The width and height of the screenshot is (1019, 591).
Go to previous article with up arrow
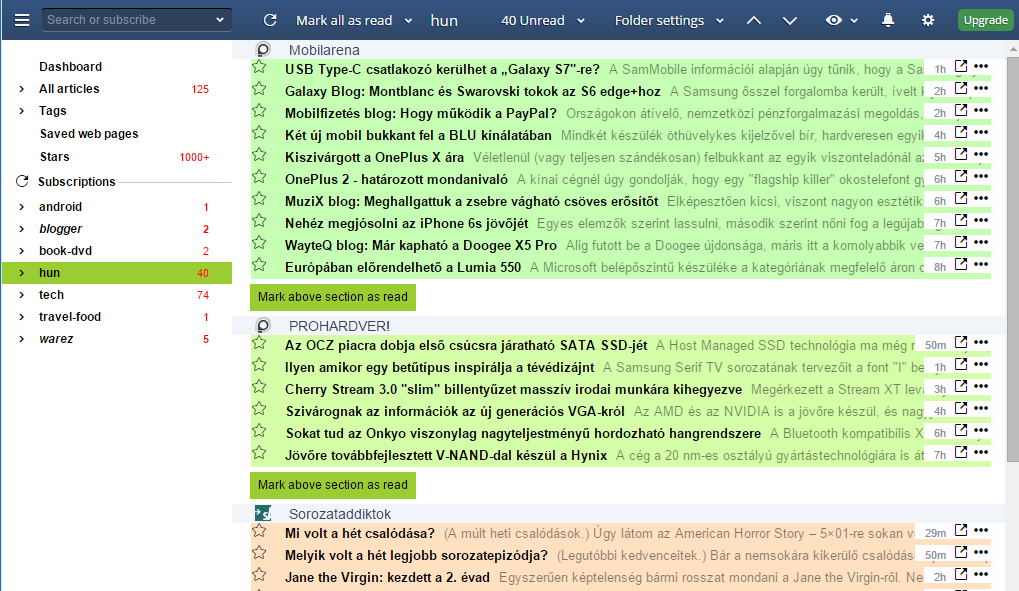(755, 20)
